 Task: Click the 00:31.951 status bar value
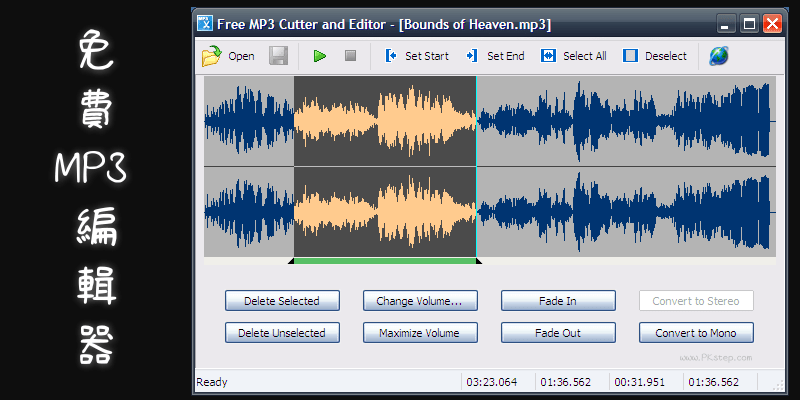(639, 382)
